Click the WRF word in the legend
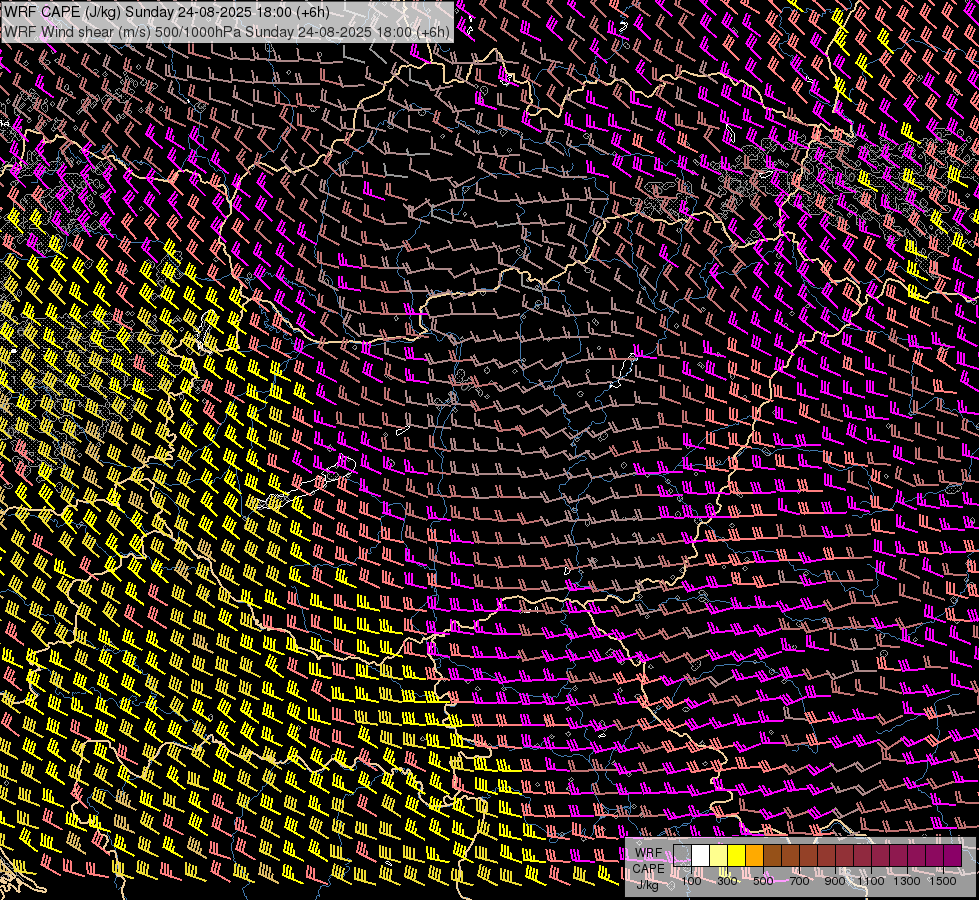The image size is (979, 900). tap(649, 853)
